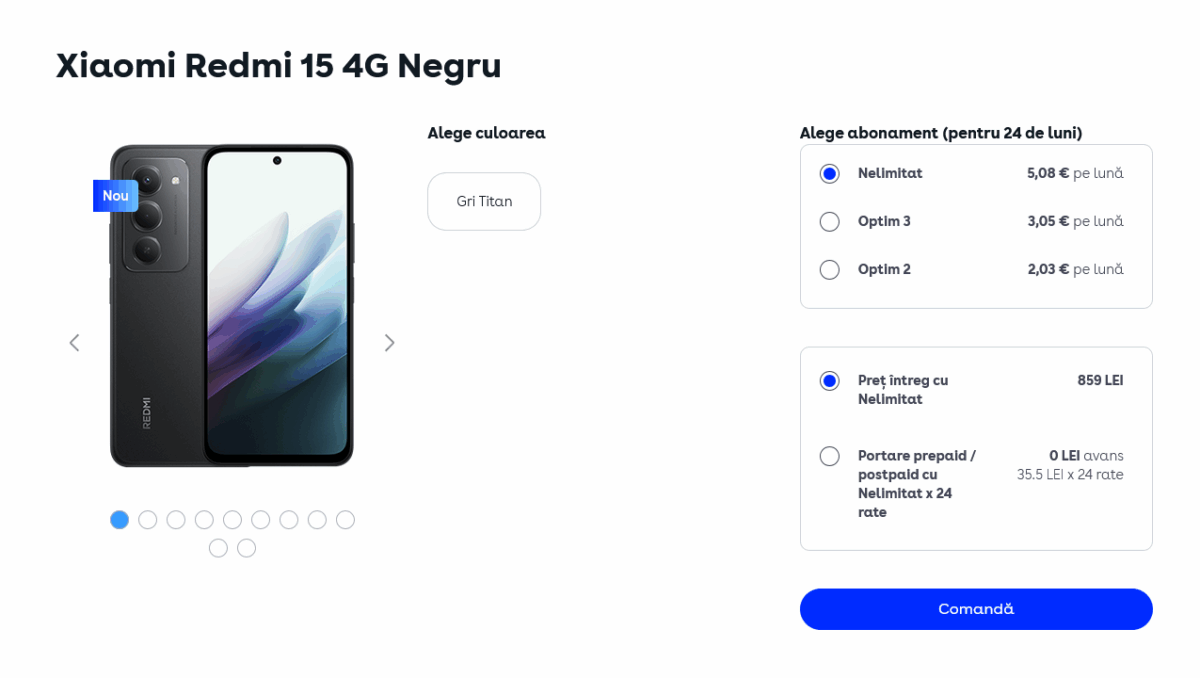Viewport: 1200px width, 678px height.
Task: Pick the Gri Titan color option
Action: 484,202
